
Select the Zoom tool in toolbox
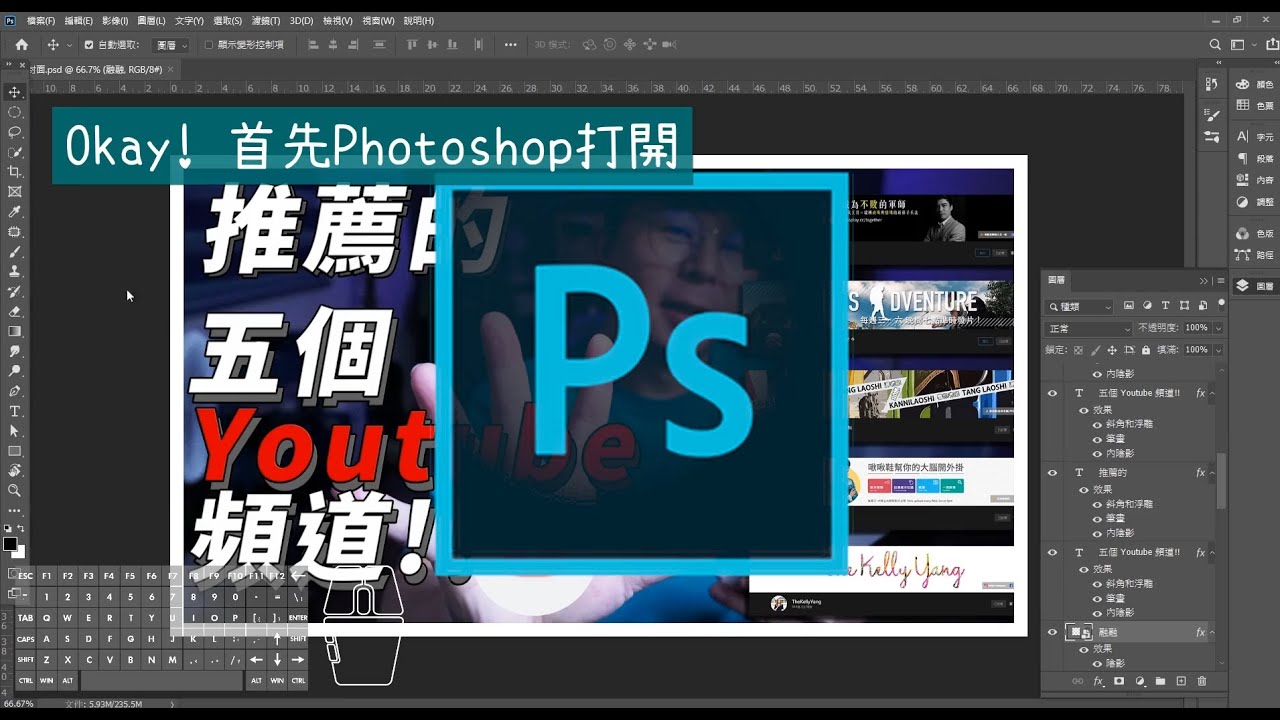(14, 490)
